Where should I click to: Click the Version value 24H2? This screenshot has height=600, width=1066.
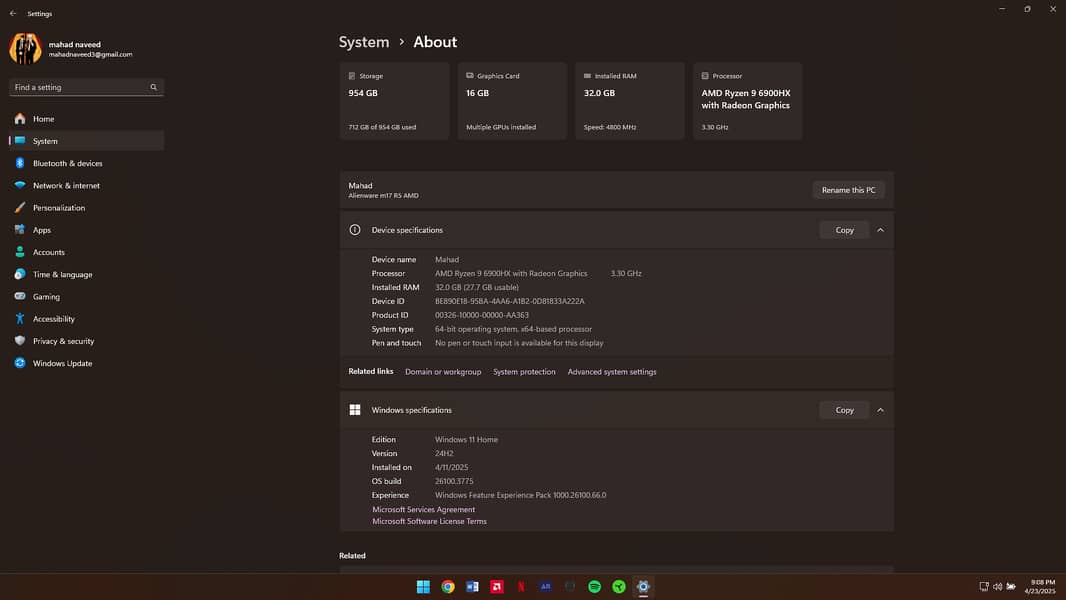pos(444,453)
